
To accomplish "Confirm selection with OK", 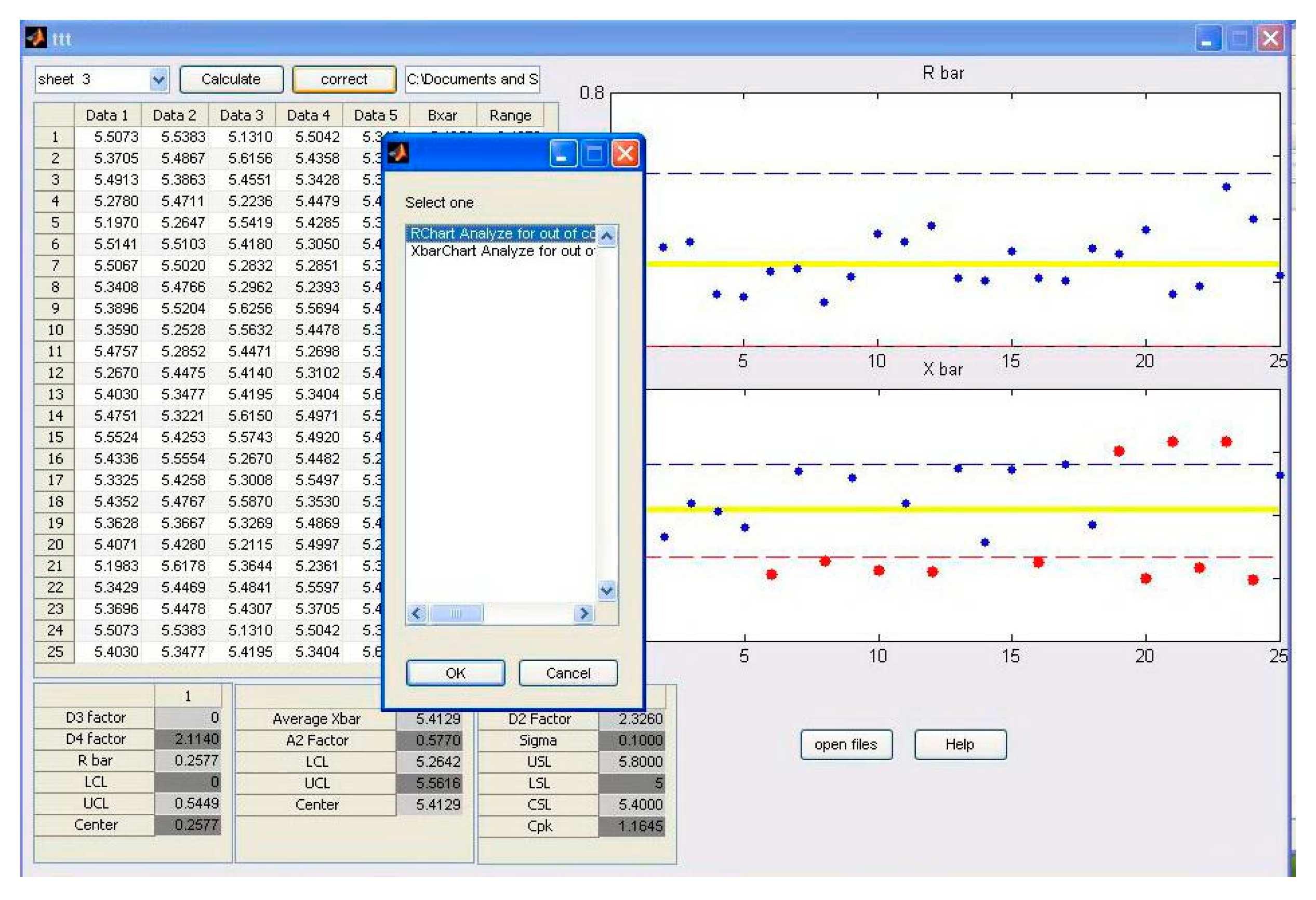I will point(455,673).
